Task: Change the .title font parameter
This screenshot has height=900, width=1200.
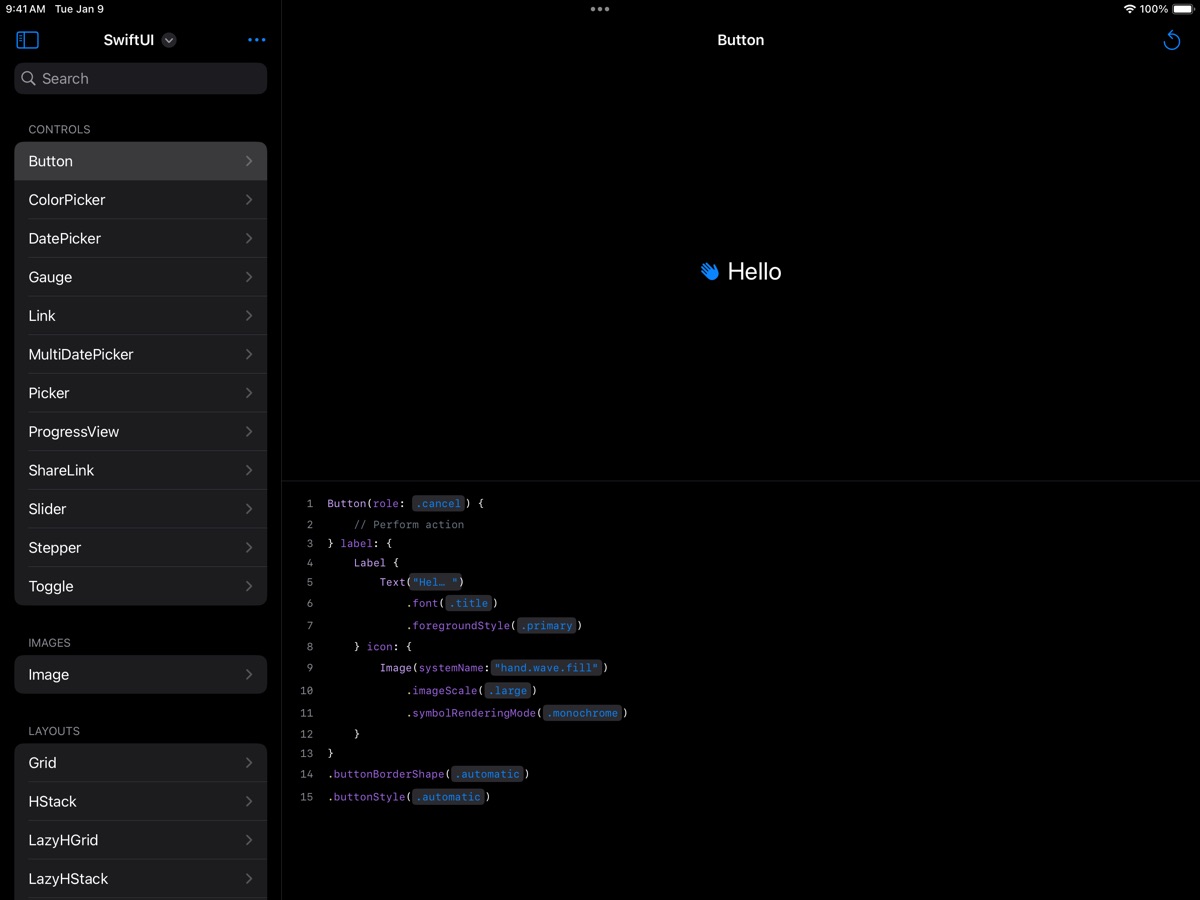Action: pos(469,603)
